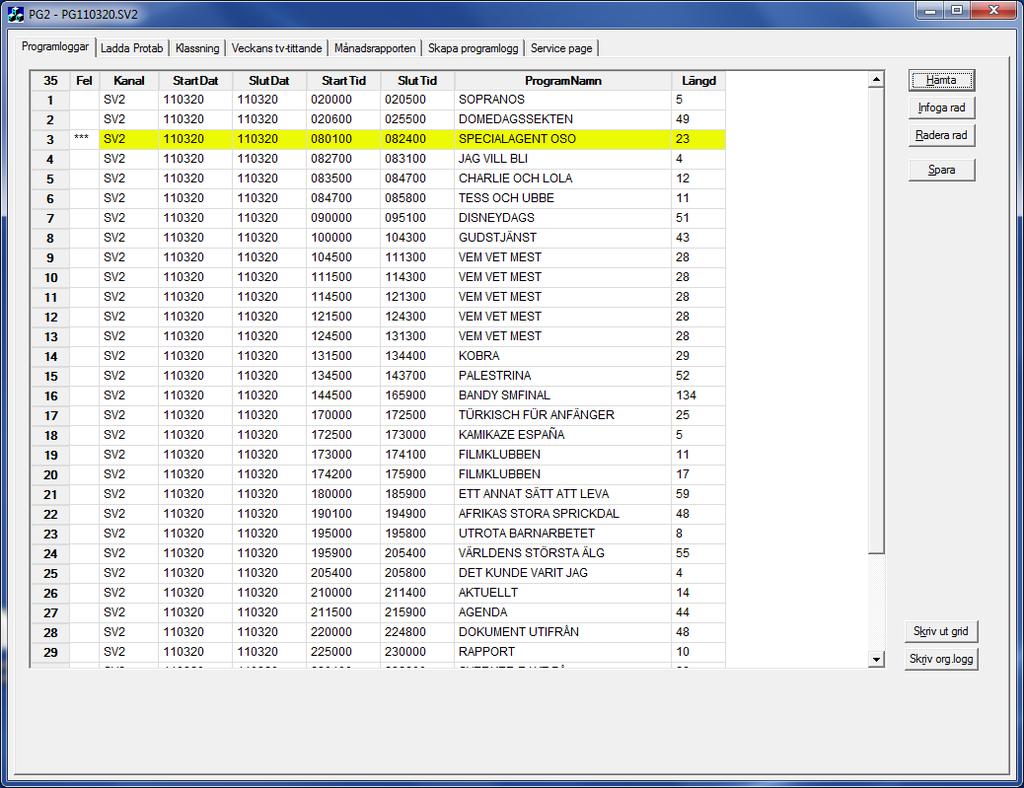Click the AGENDA program cell
Image resolution: width=1024 pixels, height=788 pixels.
(563, 612)
